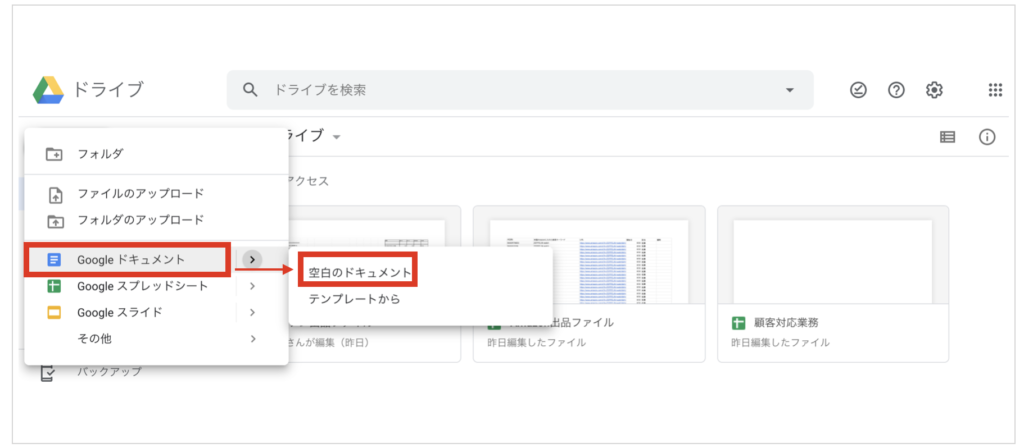Screen dimensions: 1024x448
Task: Switch to list view layout
Action: tap(947, 137)
